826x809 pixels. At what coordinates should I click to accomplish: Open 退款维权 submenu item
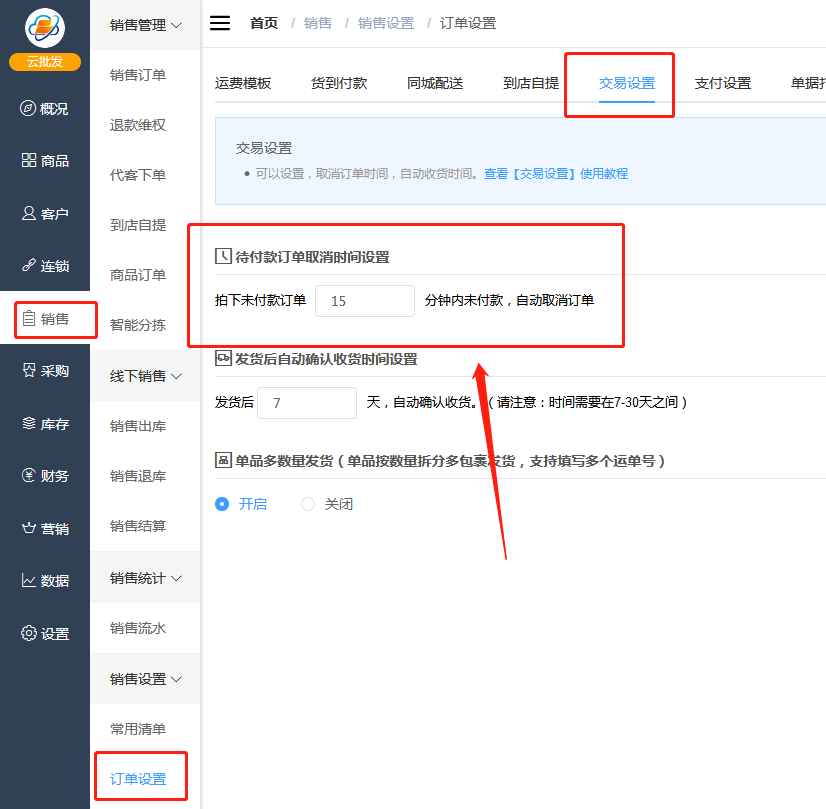138,125
